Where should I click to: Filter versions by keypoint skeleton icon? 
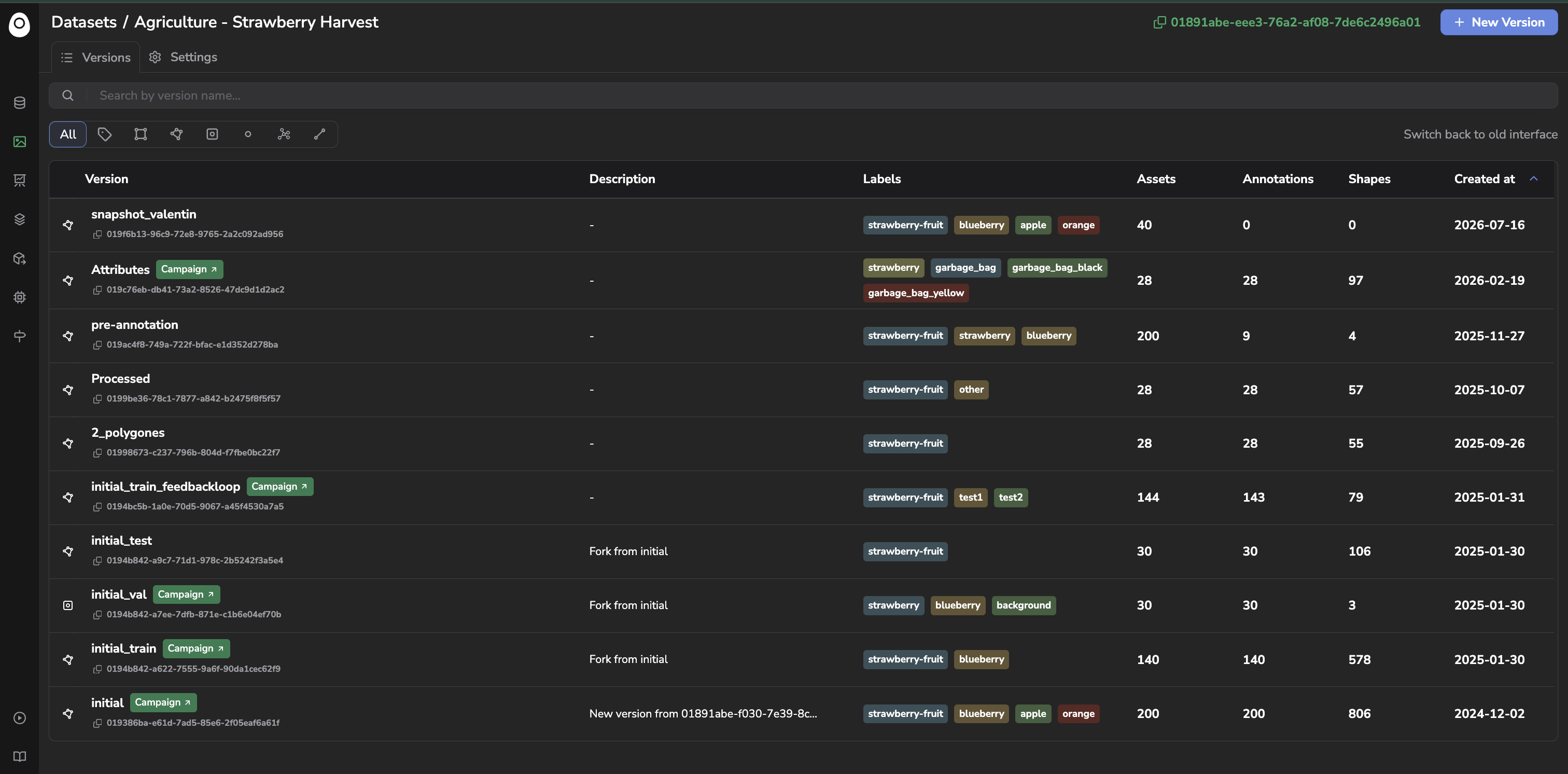[x=284, y=134]
